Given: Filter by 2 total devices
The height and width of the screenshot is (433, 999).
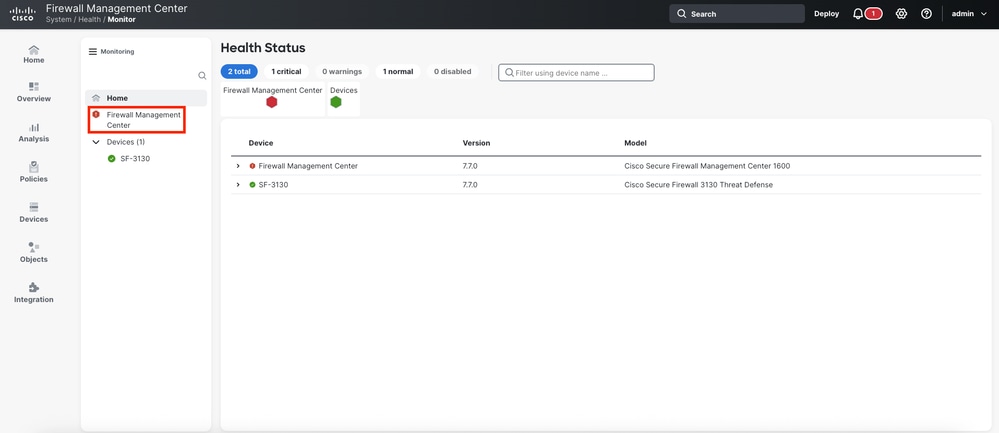Looking at the screenshot, I should (x=239, y=72).
